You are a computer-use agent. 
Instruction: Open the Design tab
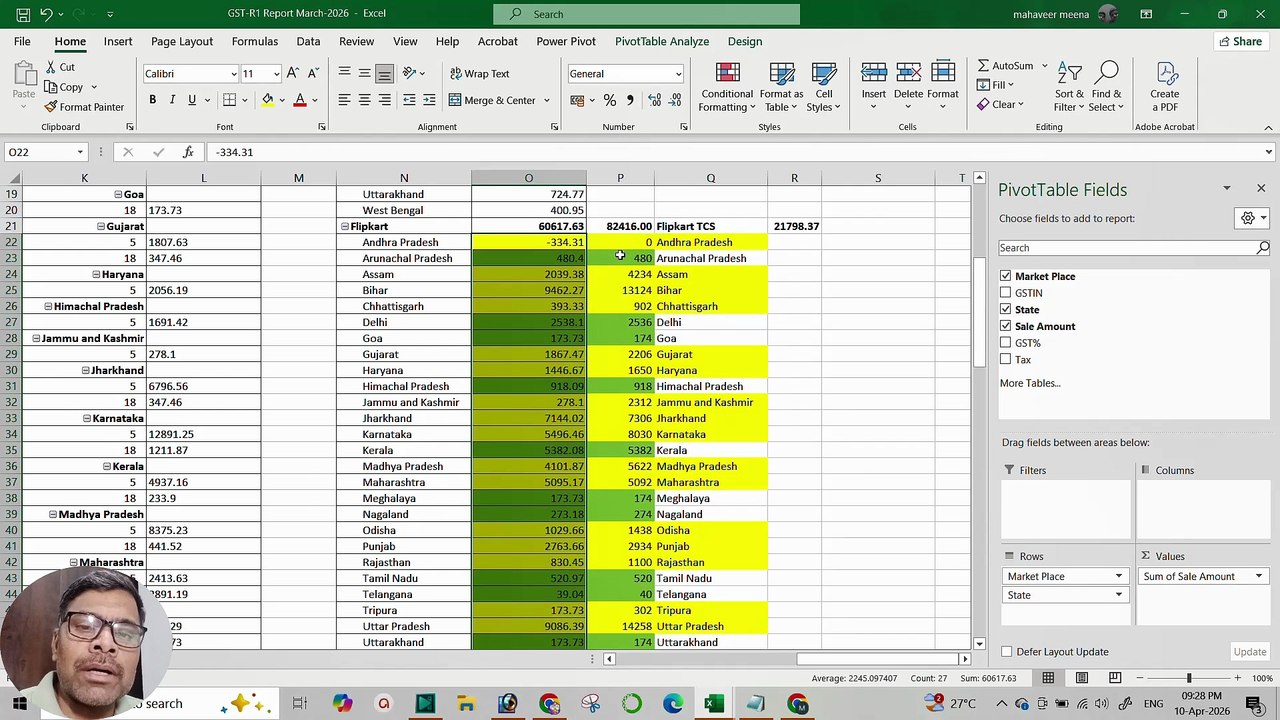tap(745, 41)
